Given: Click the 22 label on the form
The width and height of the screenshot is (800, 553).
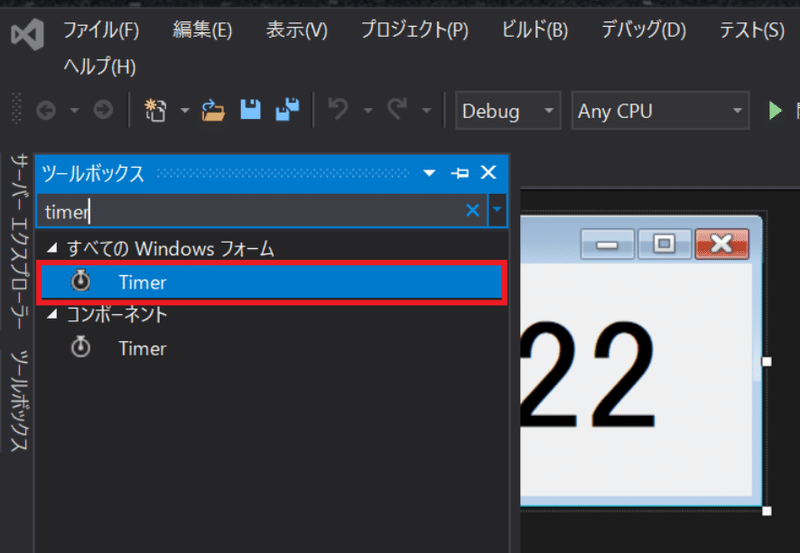Looking at the screenshot, I should 588,375.
